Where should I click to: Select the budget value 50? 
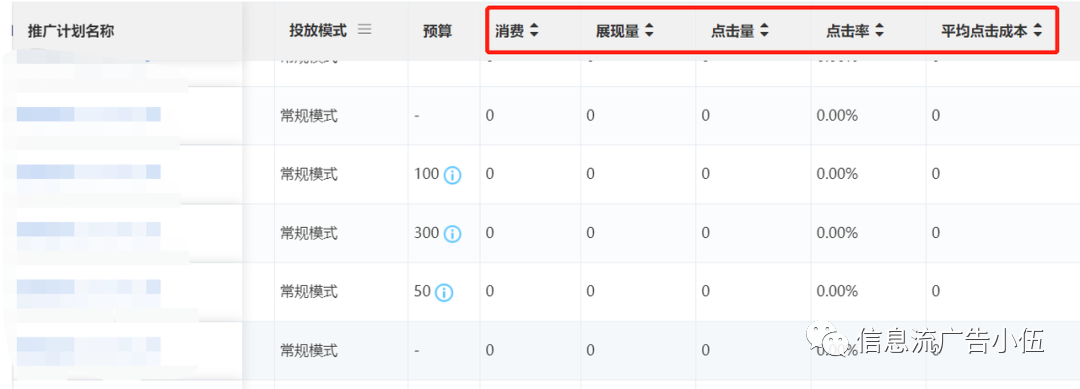pos(423,292)
